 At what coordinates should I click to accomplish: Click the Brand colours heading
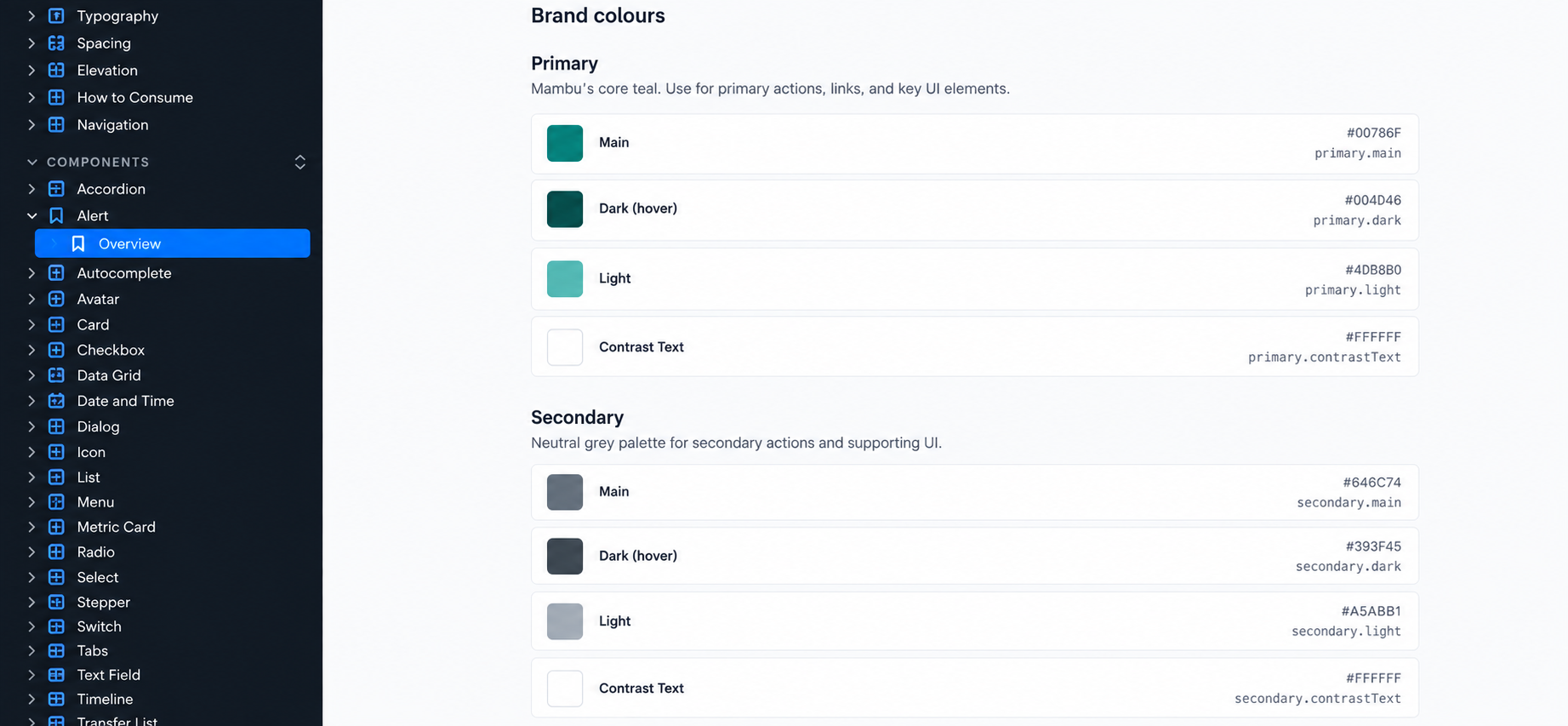598,15
